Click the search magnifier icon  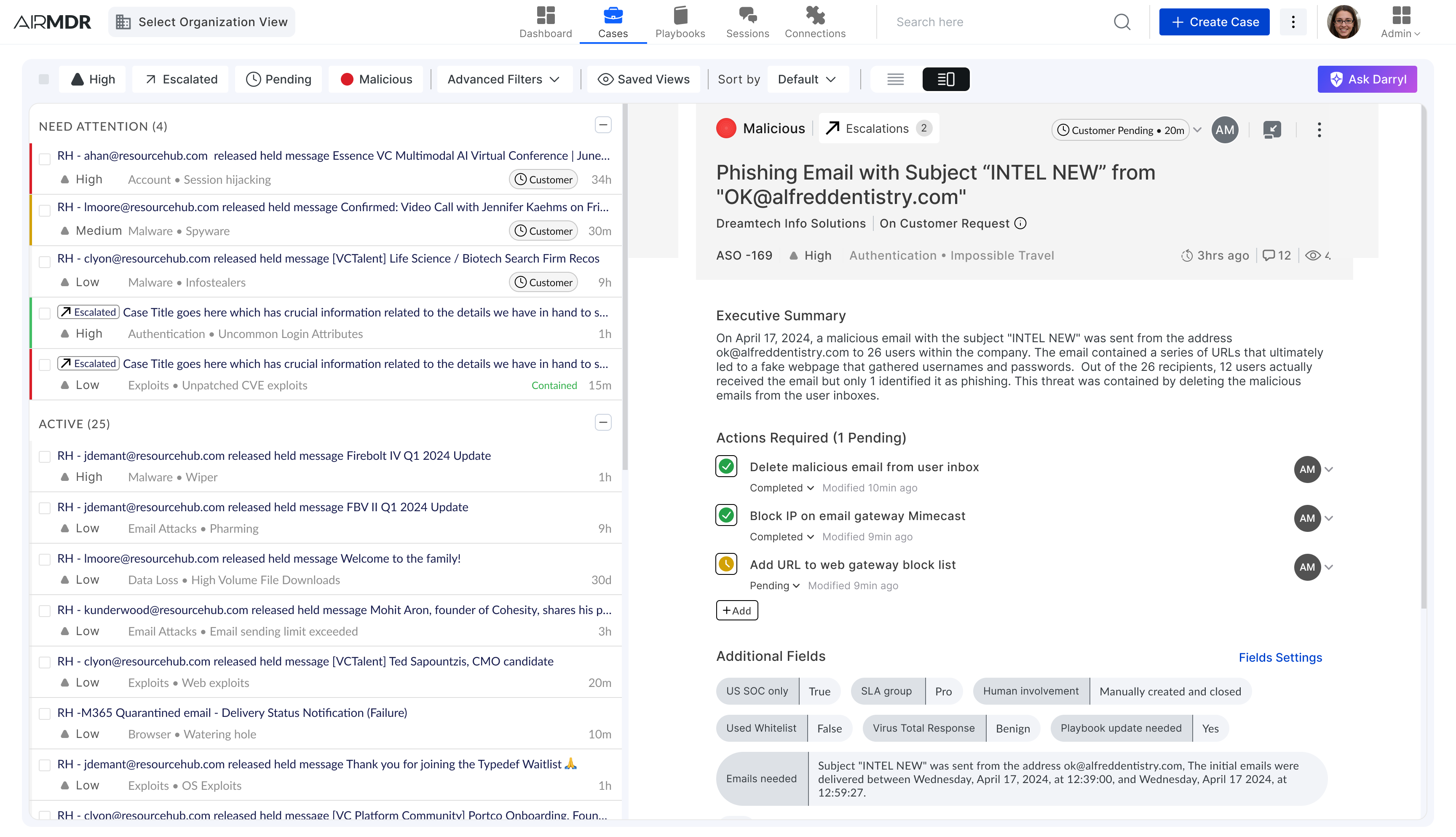point(1121,22)
